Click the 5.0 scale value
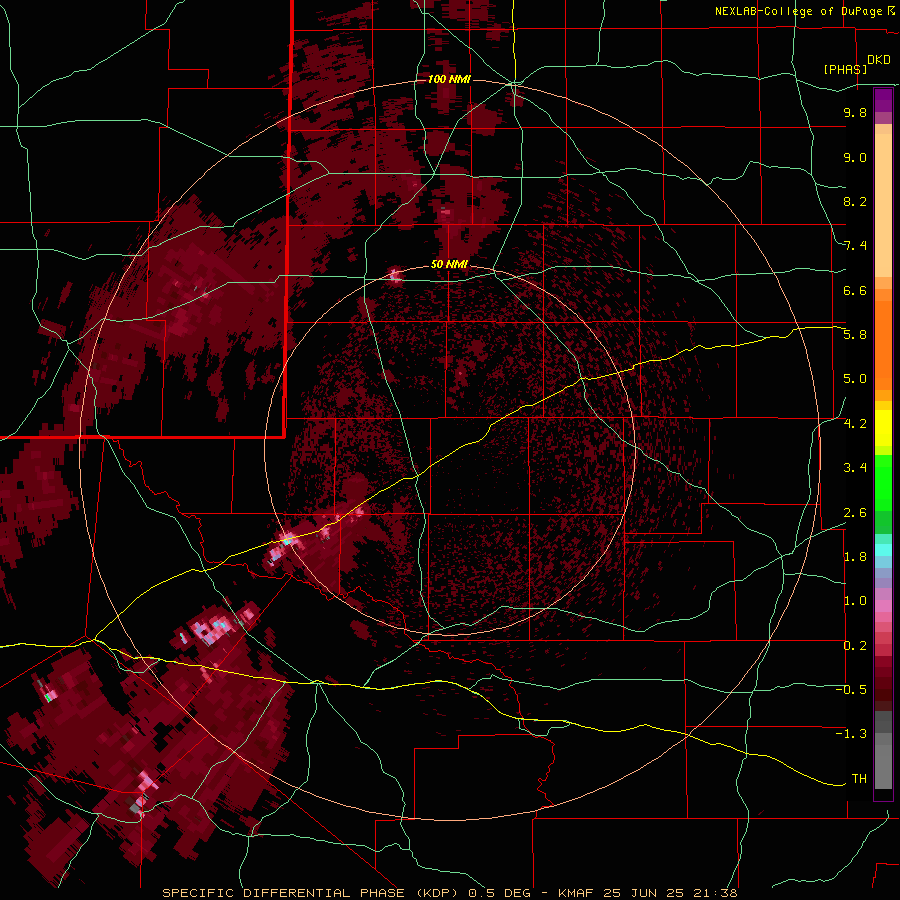 pyautogui.click(x=855, y=379)
